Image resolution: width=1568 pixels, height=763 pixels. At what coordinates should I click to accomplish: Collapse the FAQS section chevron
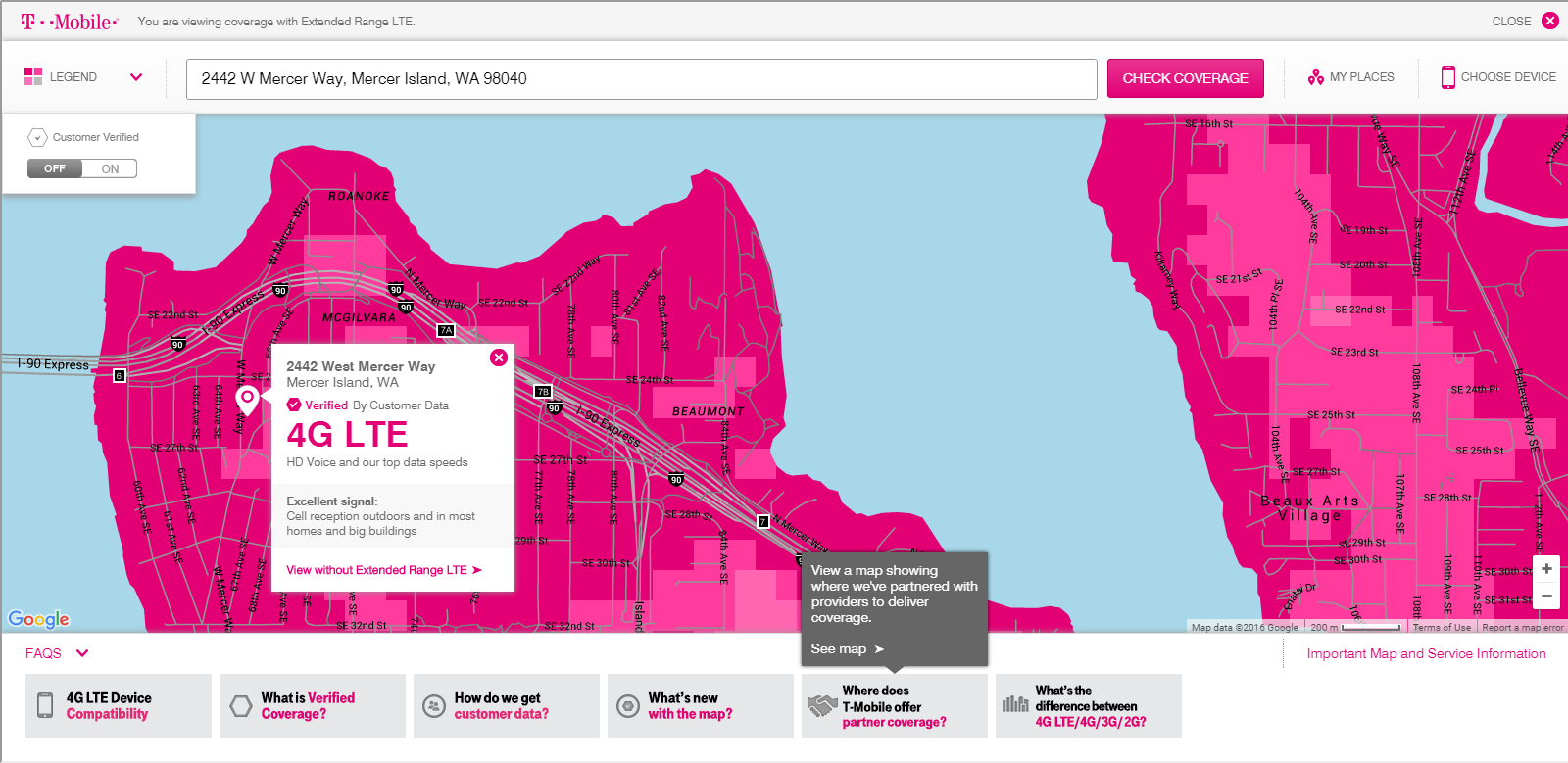82,653
